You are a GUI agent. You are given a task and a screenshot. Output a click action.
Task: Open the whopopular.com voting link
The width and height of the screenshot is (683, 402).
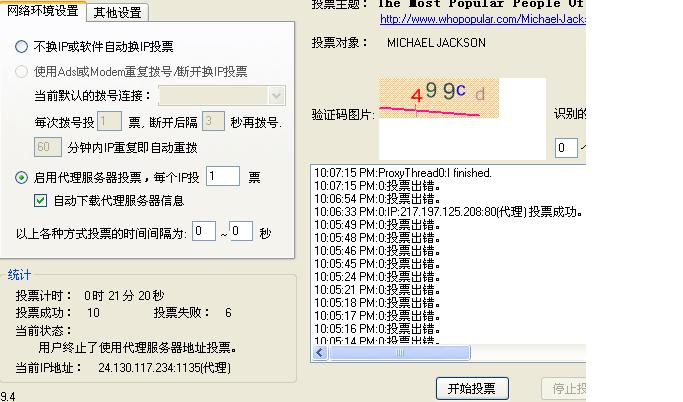point(481,19)
